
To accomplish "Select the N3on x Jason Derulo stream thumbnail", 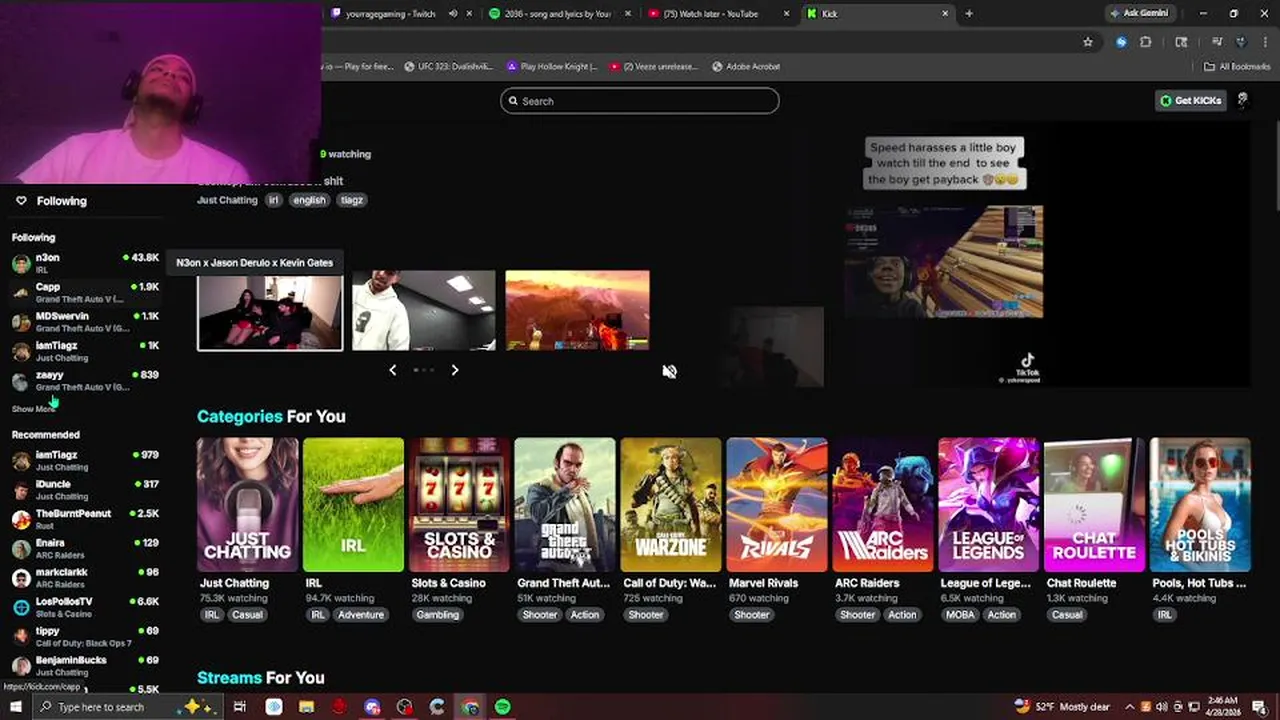I will point(270,313).
